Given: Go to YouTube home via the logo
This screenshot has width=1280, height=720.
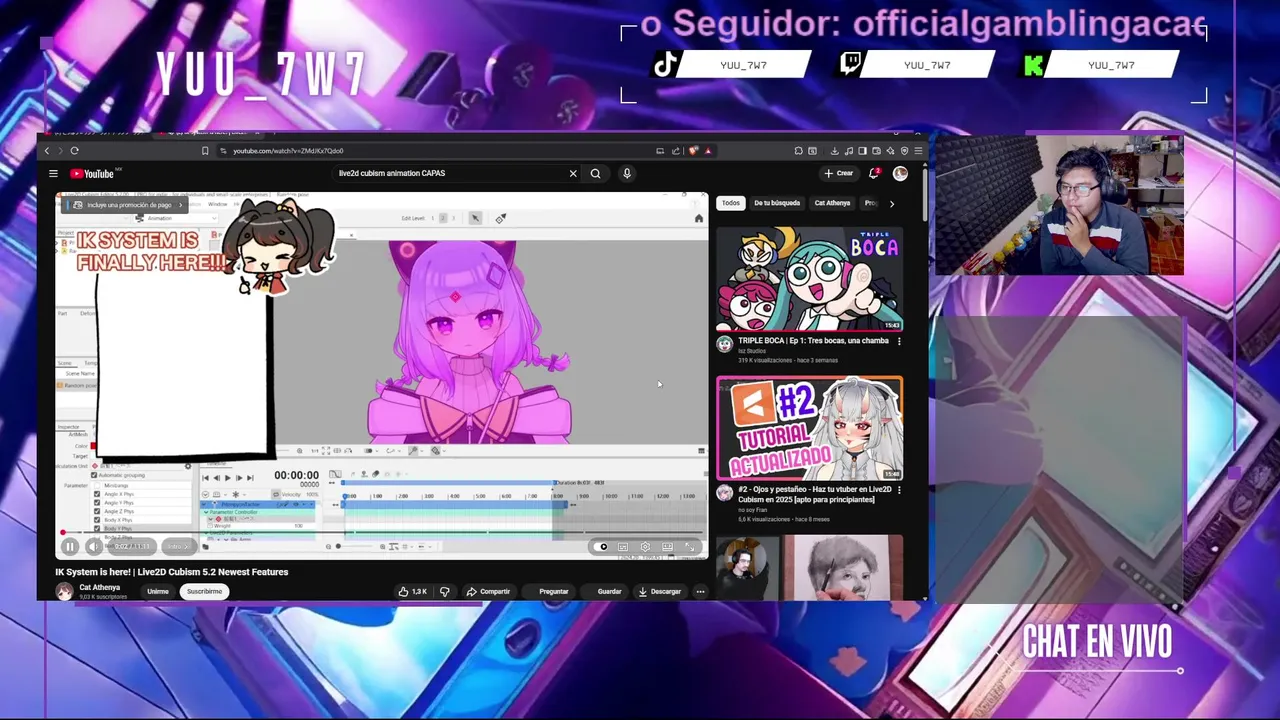Looking at the screenshot, I should (92, 173).
